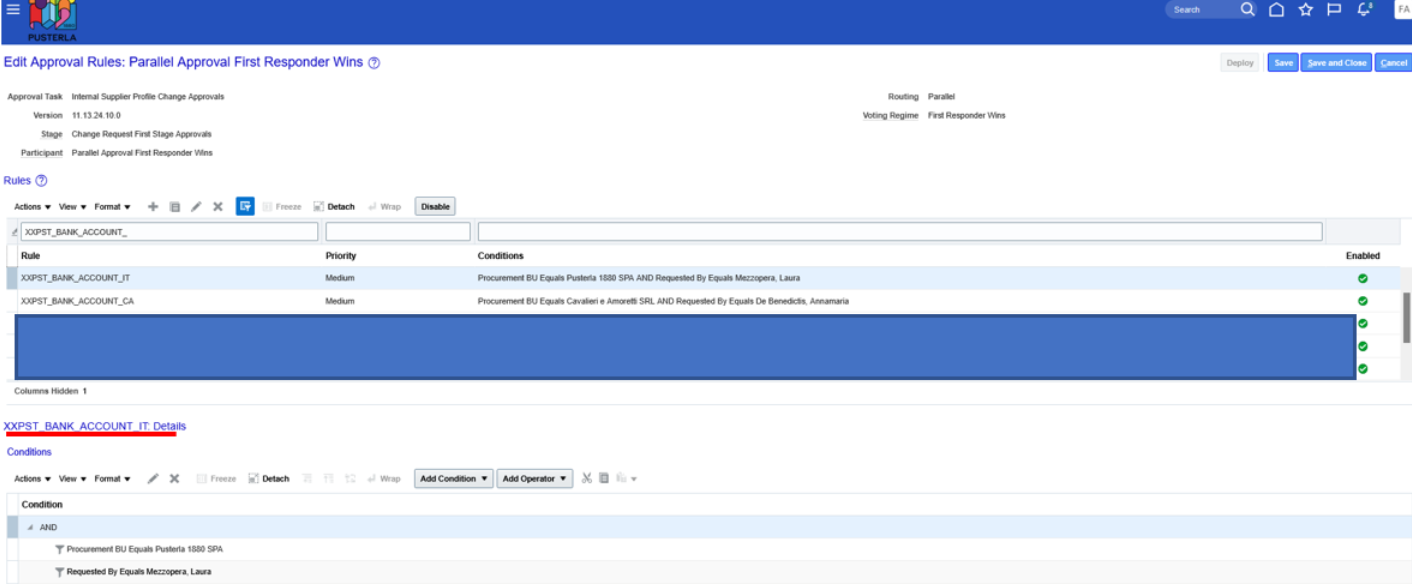Click XXPST_BANK_ACCOUNT_IT: Details heading
The image size is (1412, 584).
[95, 426]
